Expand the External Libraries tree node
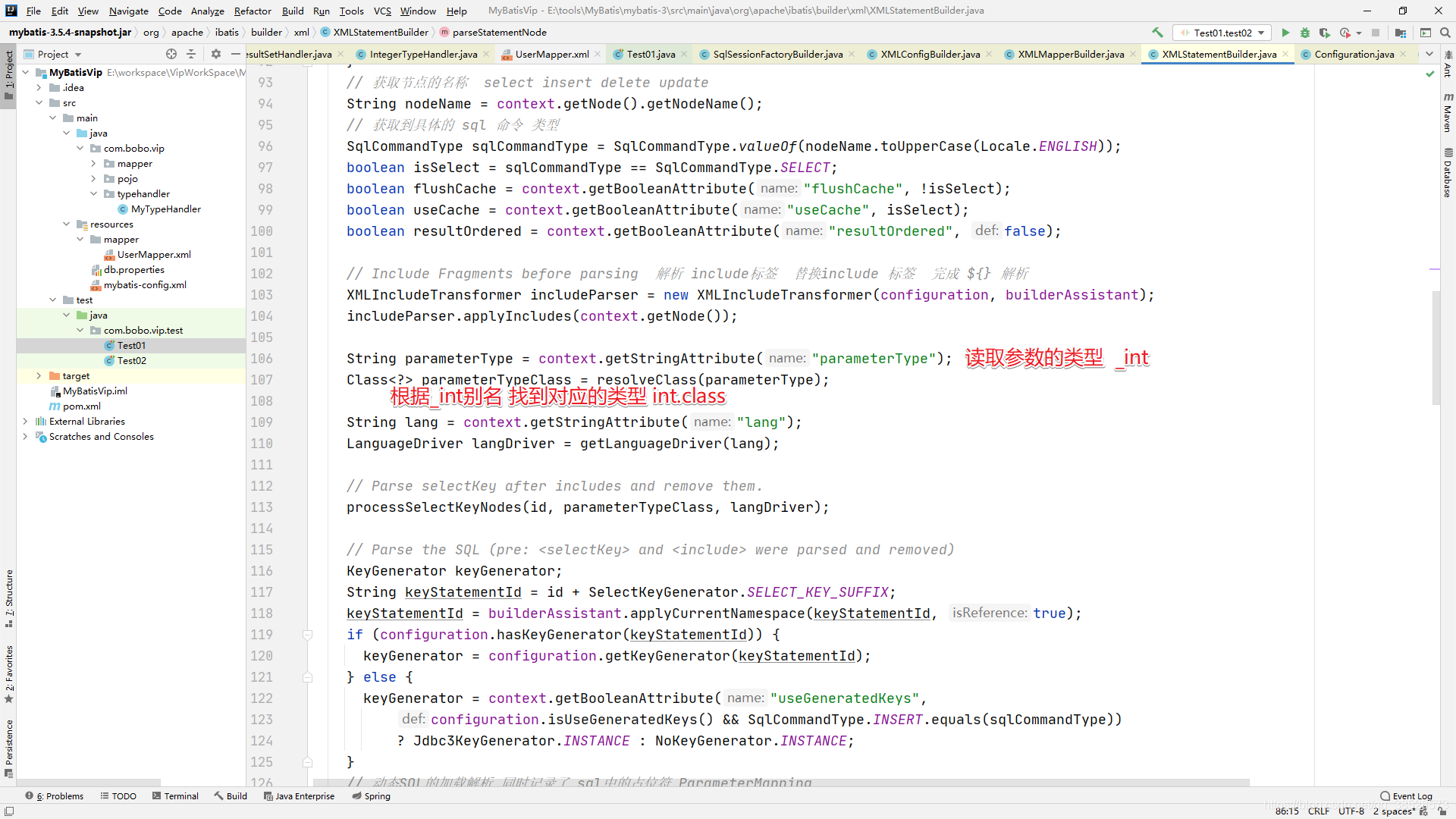This screenshot has width=1456, height=819. click(23, 421)
